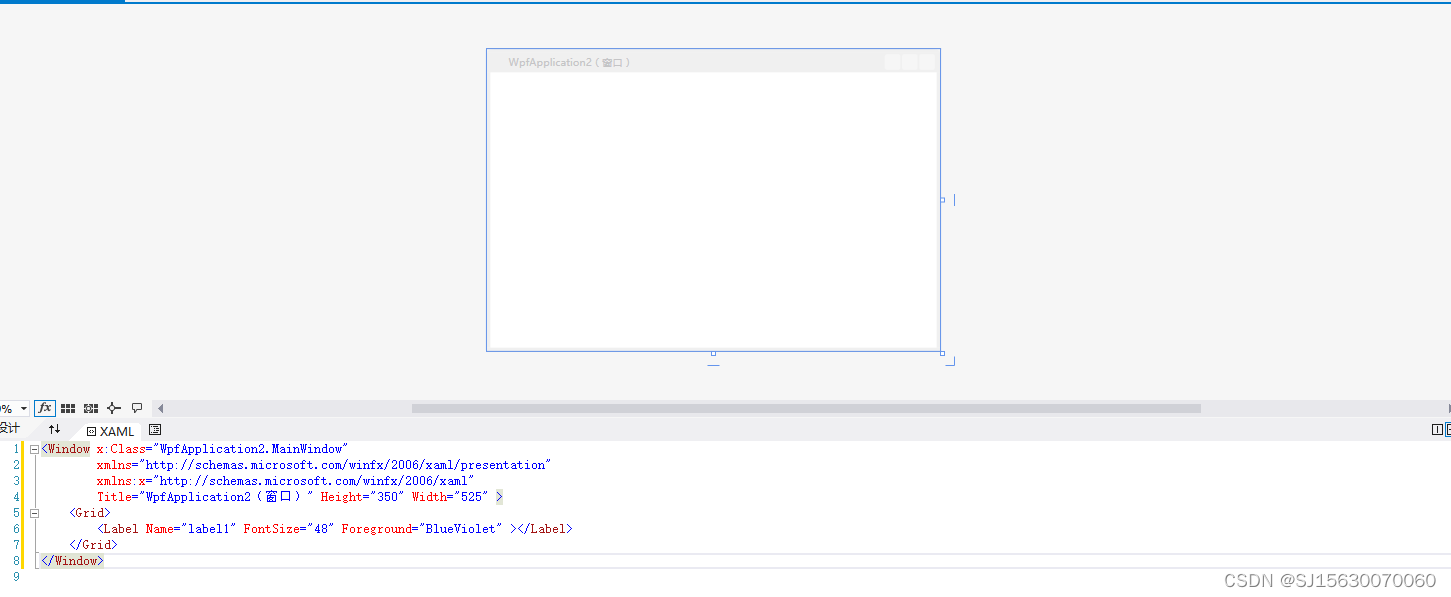Click the swap panes arrows icon
This screenshot has width=1451, height=597.
56,429
